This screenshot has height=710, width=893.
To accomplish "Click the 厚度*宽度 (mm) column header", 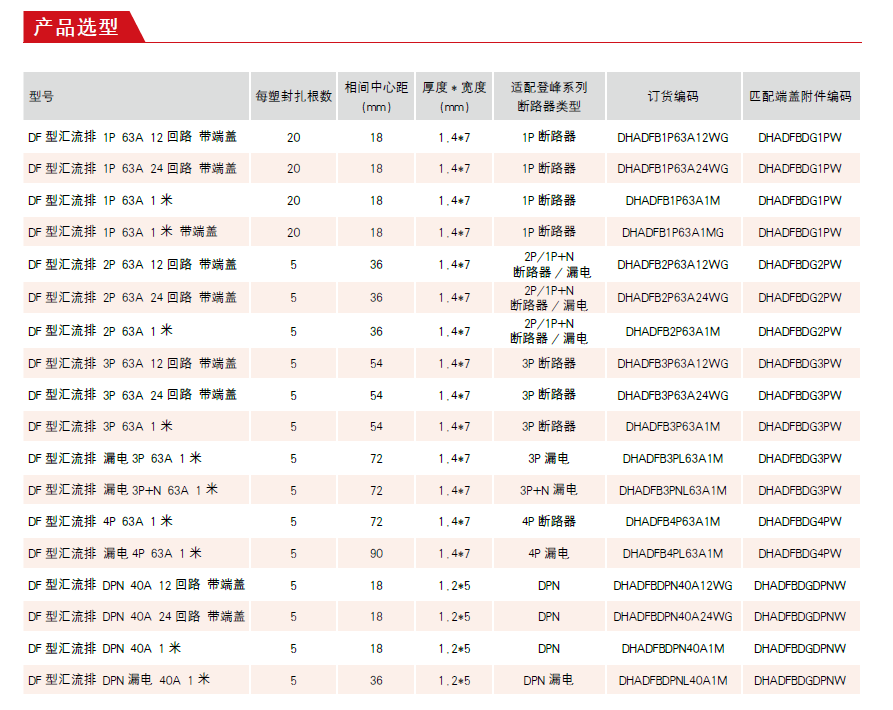I will pyautogui.click(x=454, y=96).
